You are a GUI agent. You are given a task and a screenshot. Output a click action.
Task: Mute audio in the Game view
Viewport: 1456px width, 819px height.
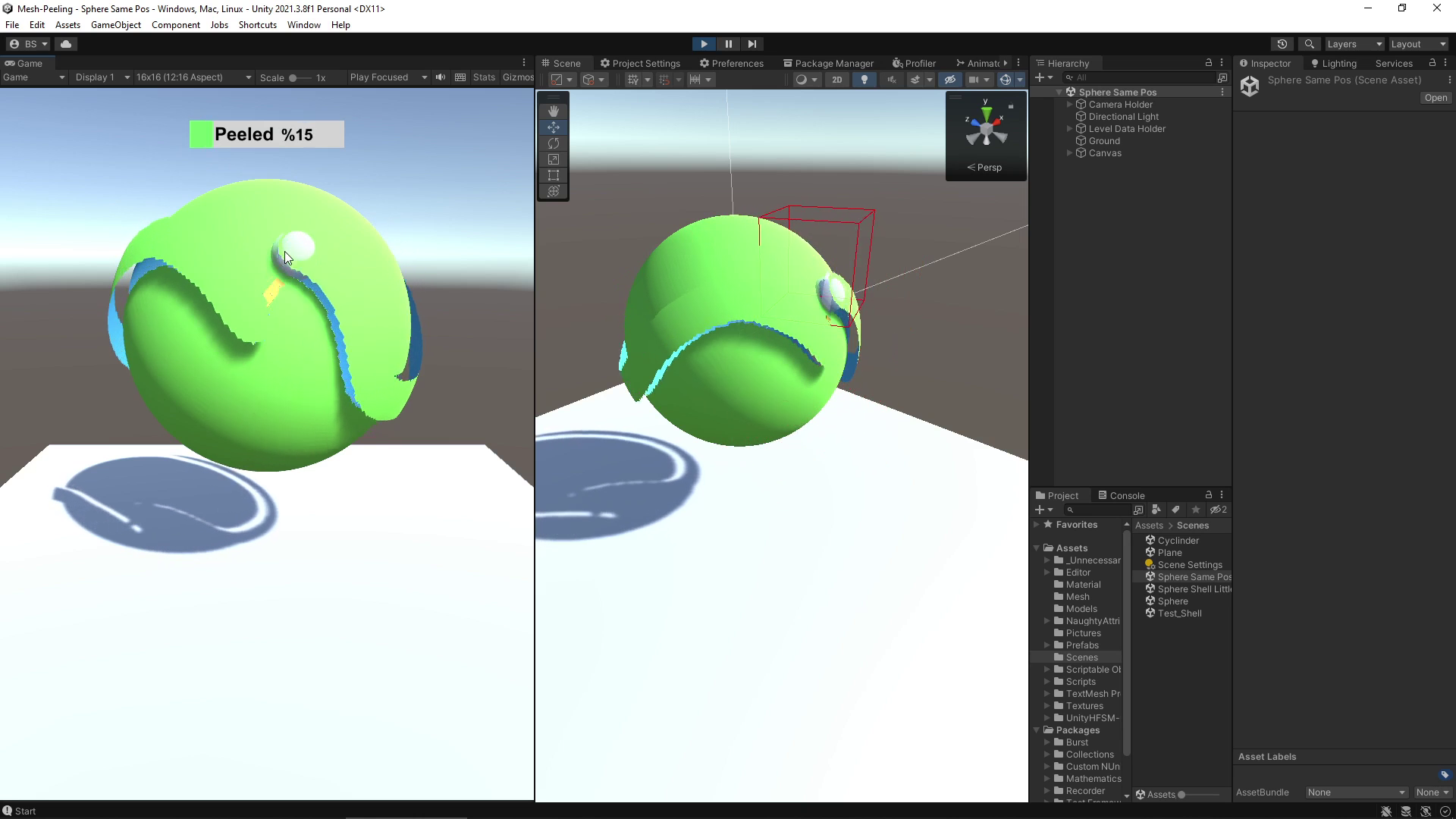click(441, 77)
